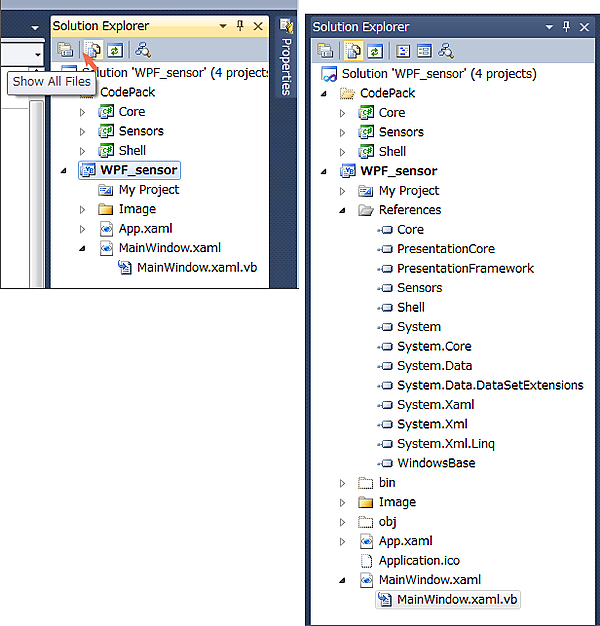Close the right Solution Explorer panel
This screenshot has width=600, height=626.
point(584,27)
